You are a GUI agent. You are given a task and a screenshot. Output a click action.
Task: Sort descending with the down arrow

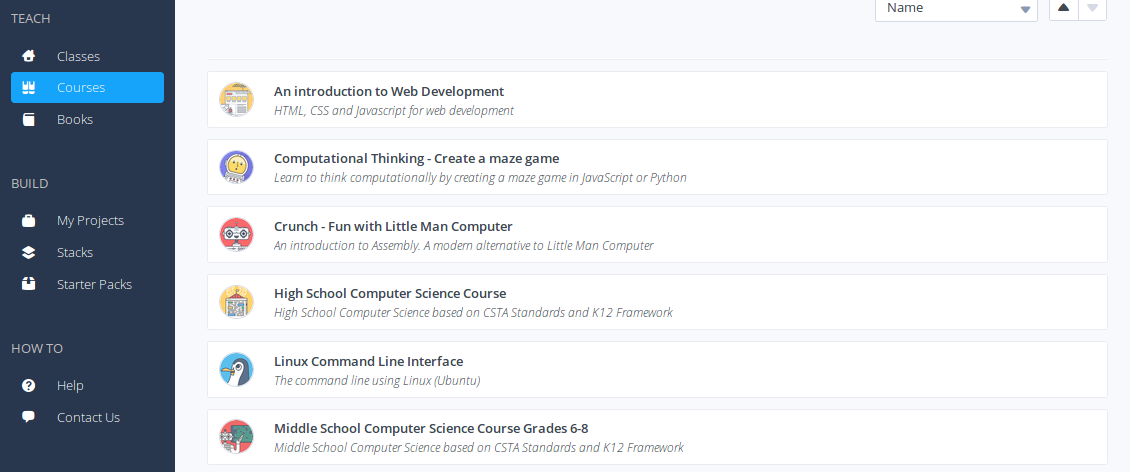click(1093, 8)
